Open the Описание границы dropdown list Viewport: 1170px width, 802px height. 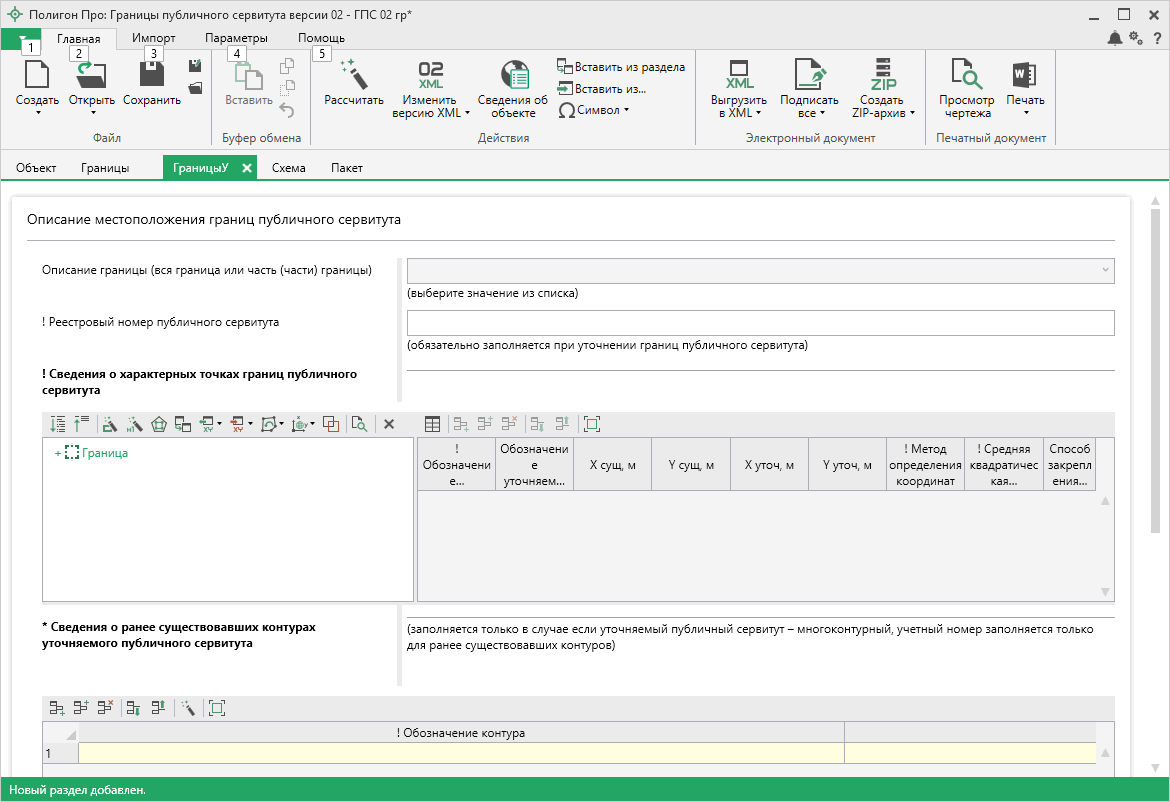pyautogui.click(x=1104, y=270)
